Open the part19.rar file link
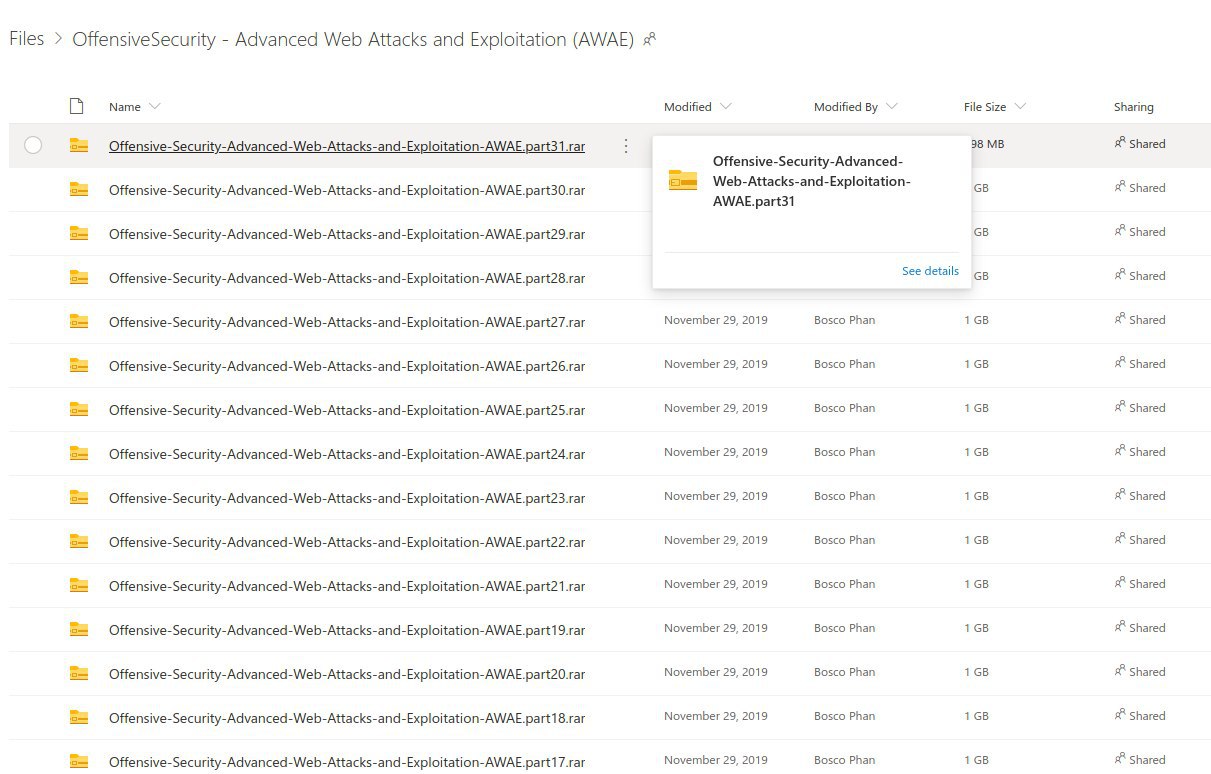 tap(347, 630)
